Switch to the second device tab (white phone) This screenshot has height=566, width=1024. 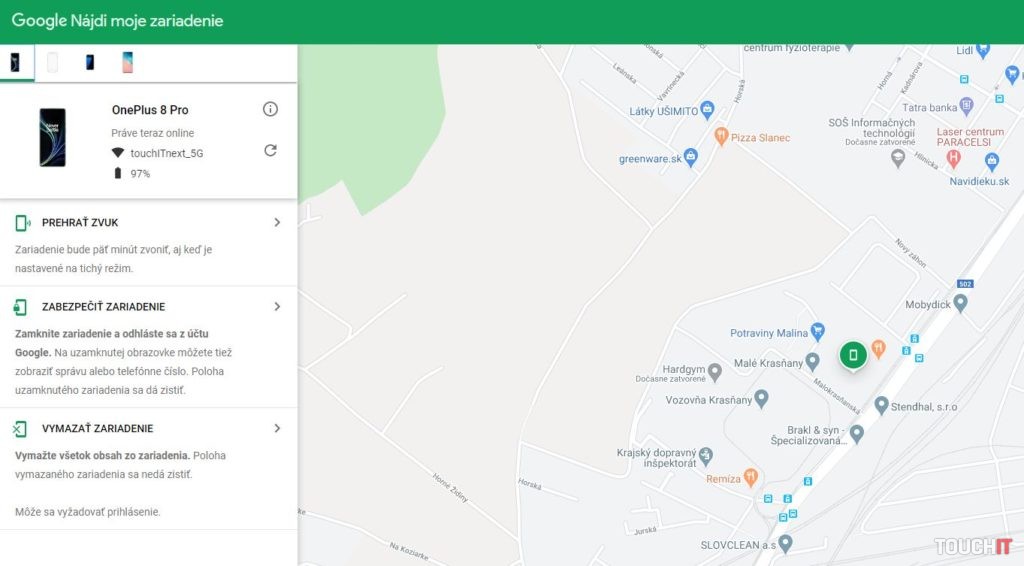[x=52, y=62]
